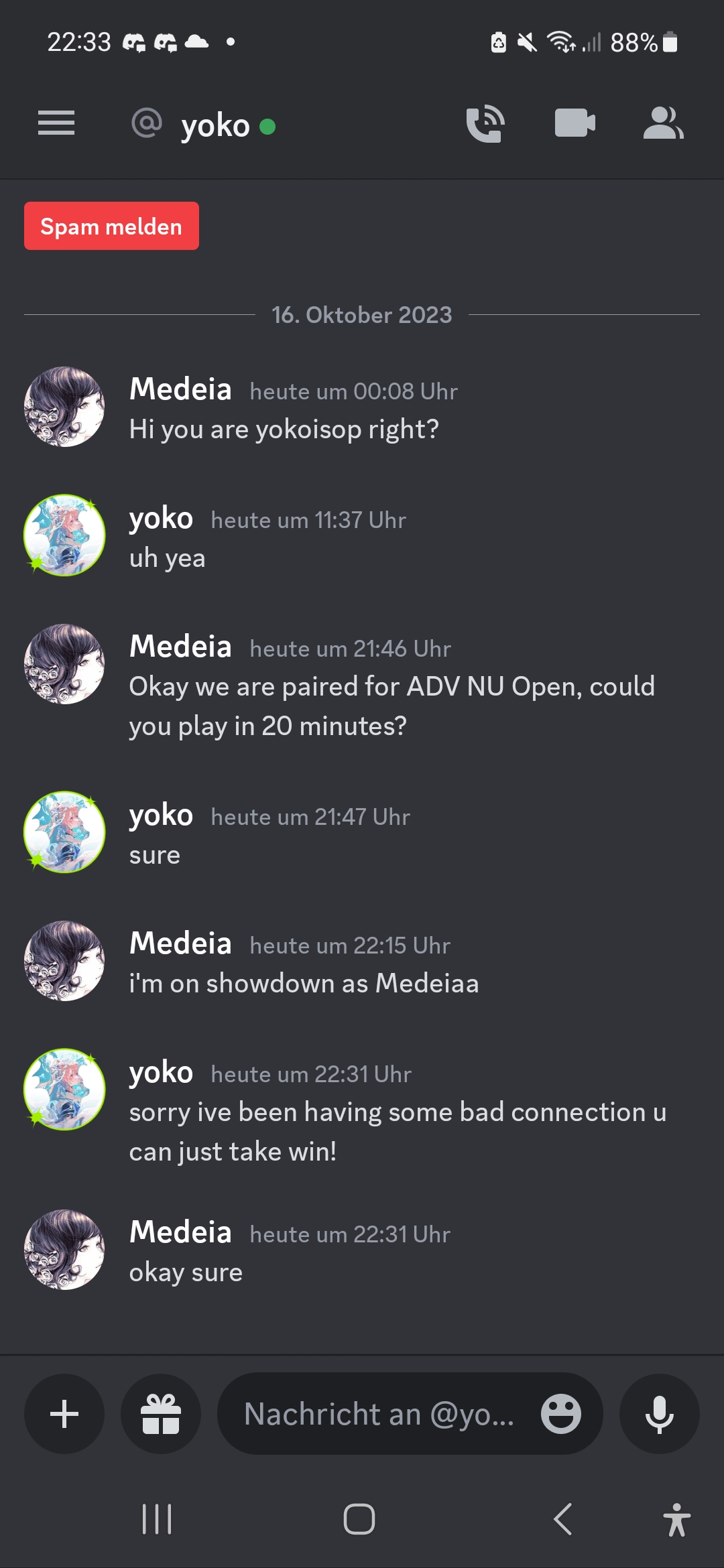Open yoko's profile from header name

215,125
